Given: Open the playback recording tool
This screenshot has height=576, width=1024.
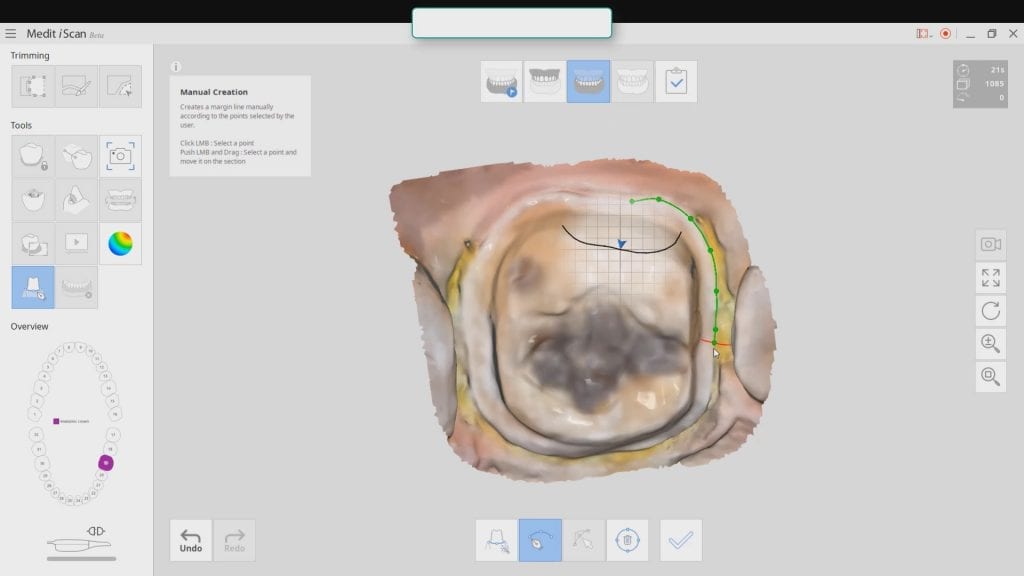Looking at the screenshot, I should click(77, 243).
